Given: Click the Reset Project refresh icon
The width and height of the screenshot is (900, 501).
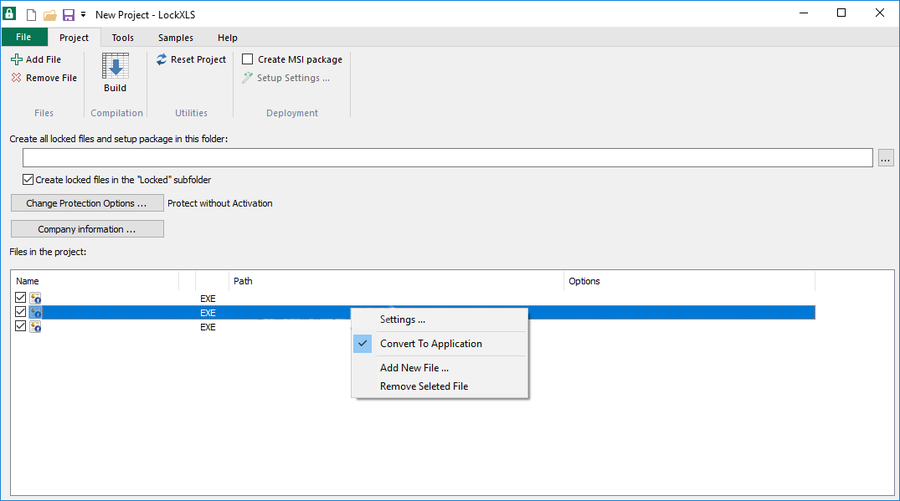Looking at the screenshot, I should [162, 60].
